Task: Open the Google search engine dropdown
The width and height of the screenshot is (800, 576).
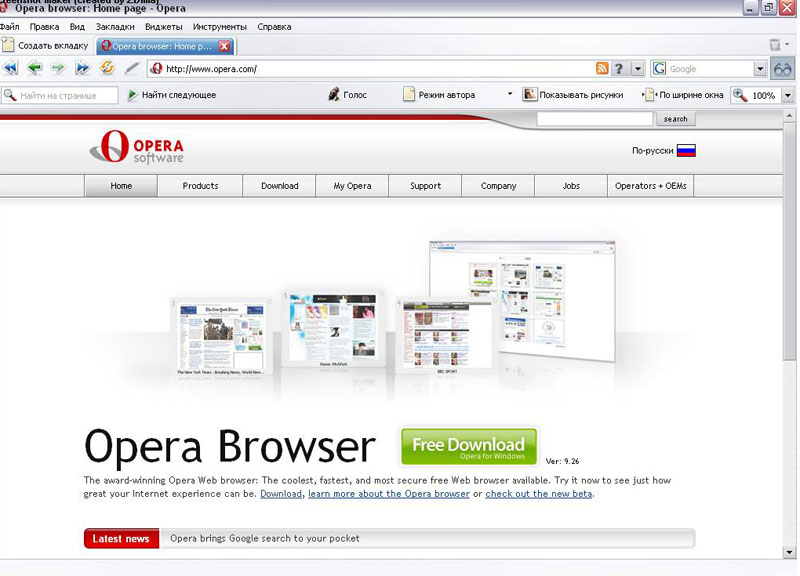Action: [x=760, y=68]
